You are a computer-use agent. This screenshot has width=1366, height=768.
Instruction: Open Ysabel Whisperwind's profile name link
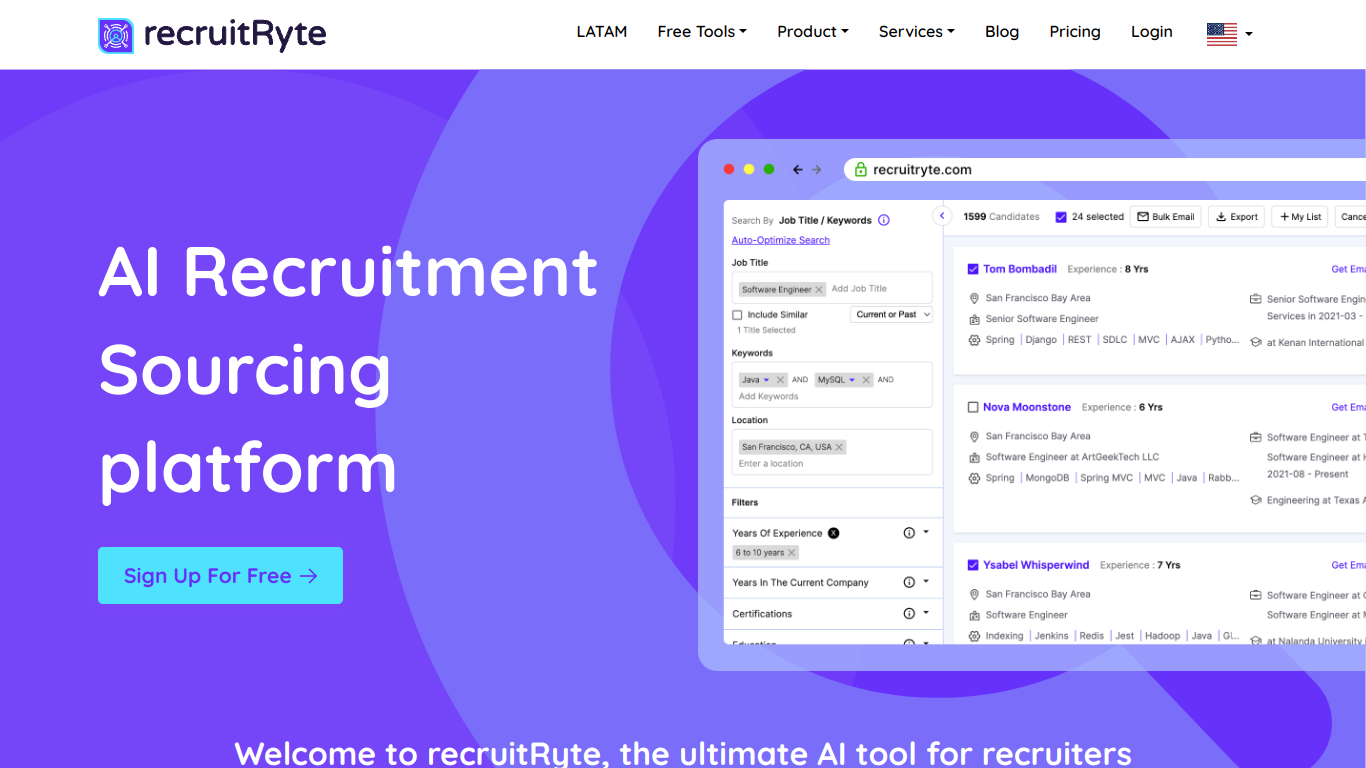click(1036, 565)
